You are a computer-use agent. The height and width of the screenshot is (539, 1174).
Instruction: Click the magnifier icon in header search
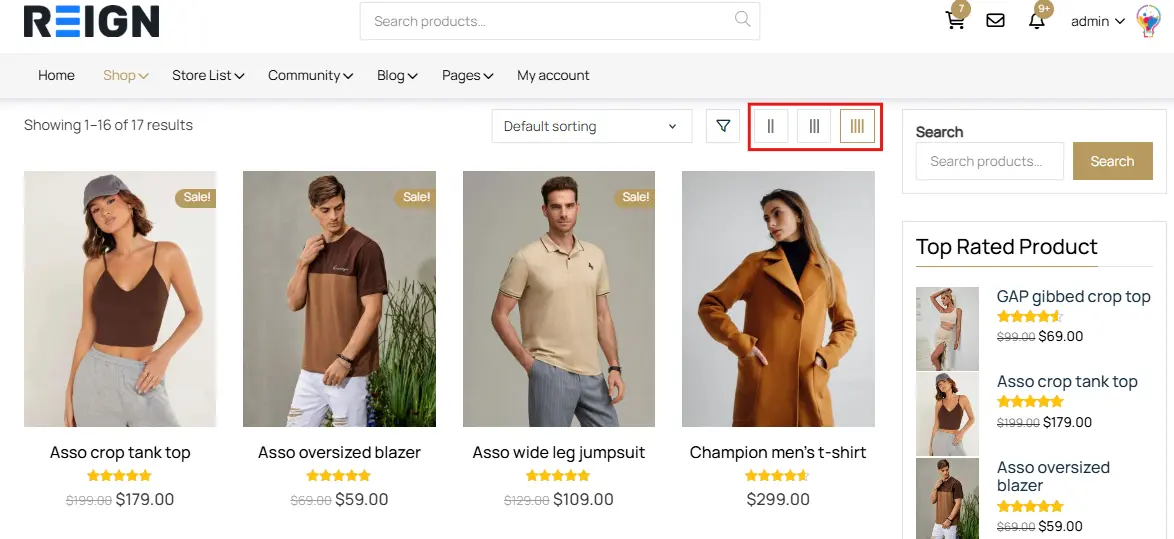pos(742,19)
